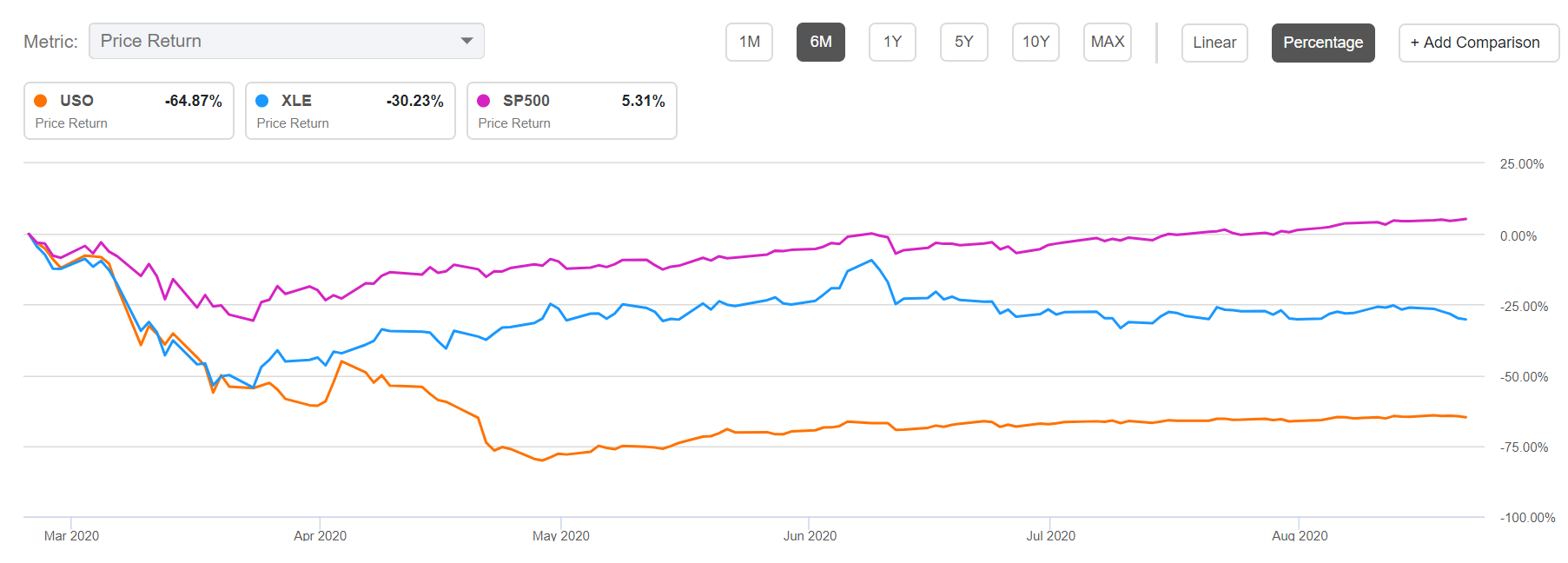
Task: Choose the 10Y time range
Action: 1035,41
